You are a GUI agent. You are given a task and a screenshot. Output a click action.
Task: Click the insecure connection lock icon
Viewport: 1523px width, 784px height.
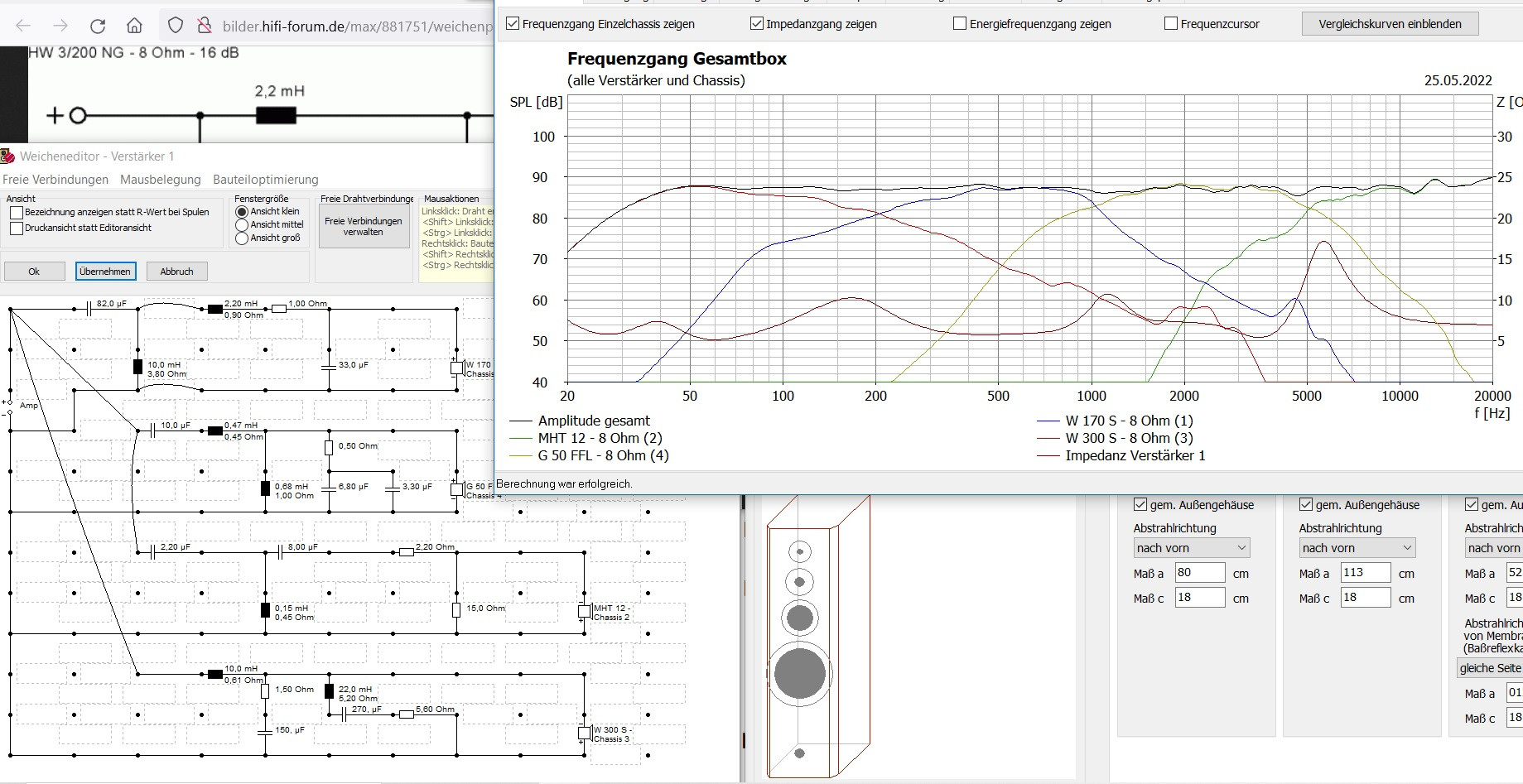(204, 26)
